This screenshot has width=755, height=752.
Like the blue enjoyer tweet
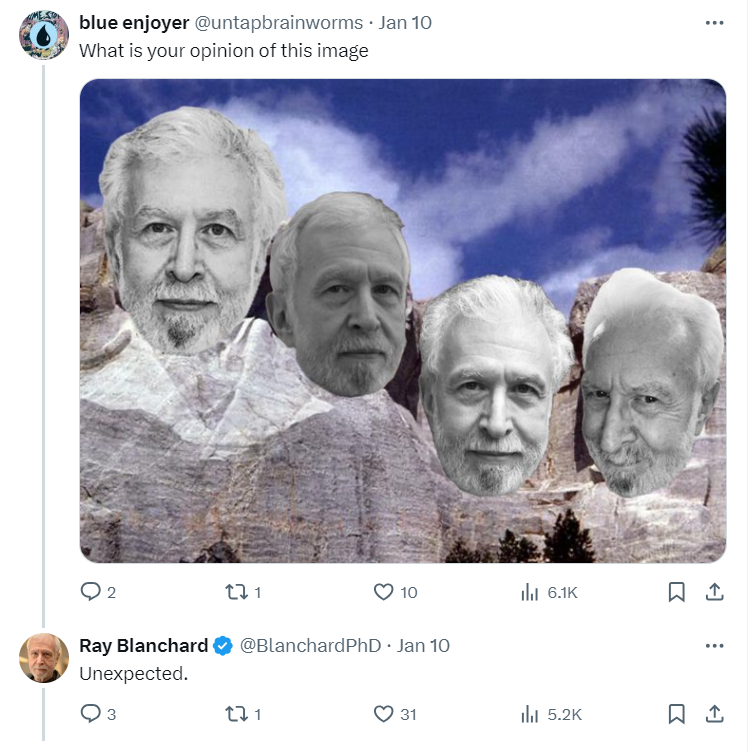[x=395, y=592]
